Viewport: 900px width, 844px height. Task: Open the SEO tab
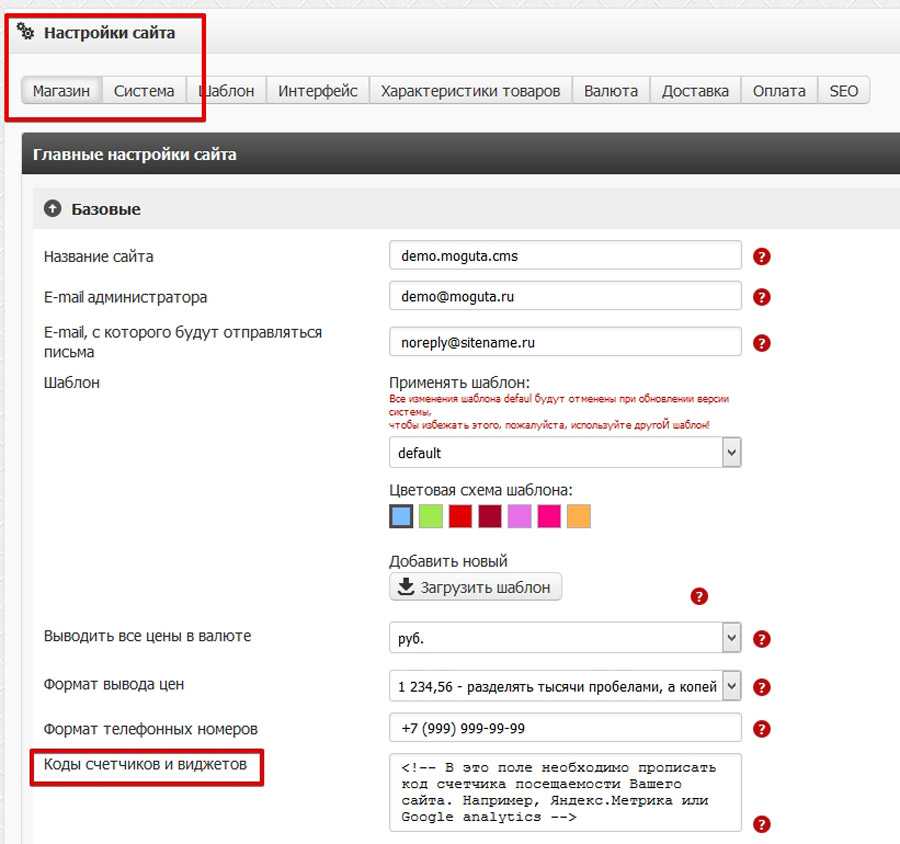coord(843,91)
